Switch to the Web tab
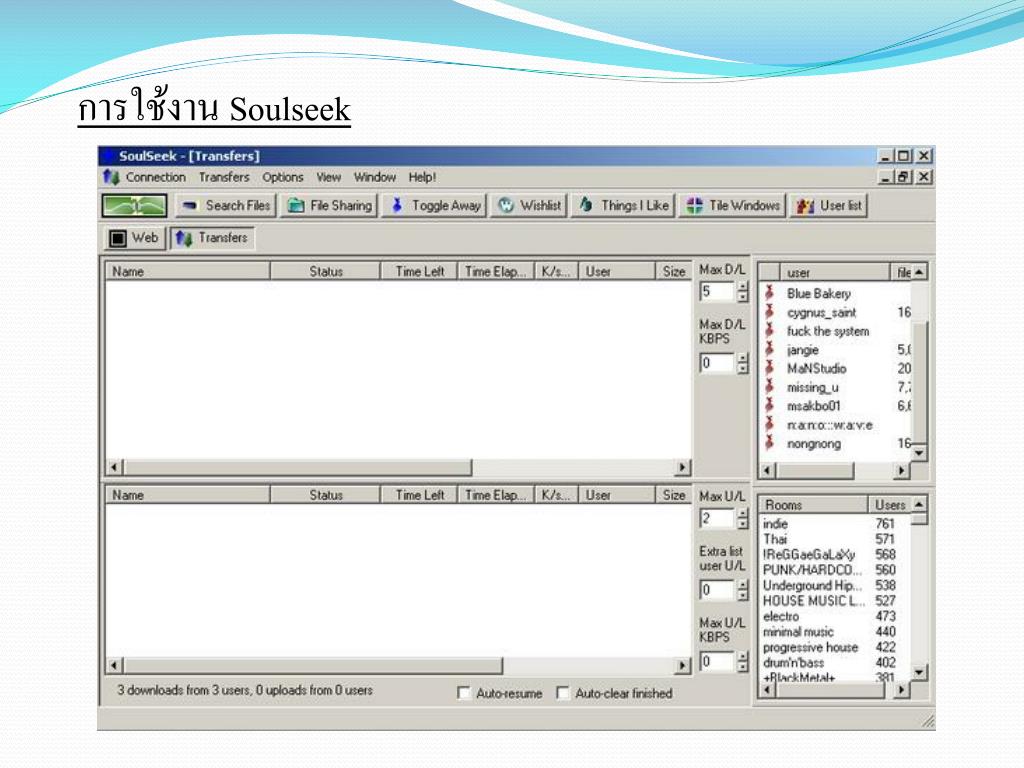The height and width of the screenshot is (768, 1024). click(x=134, y=238)
